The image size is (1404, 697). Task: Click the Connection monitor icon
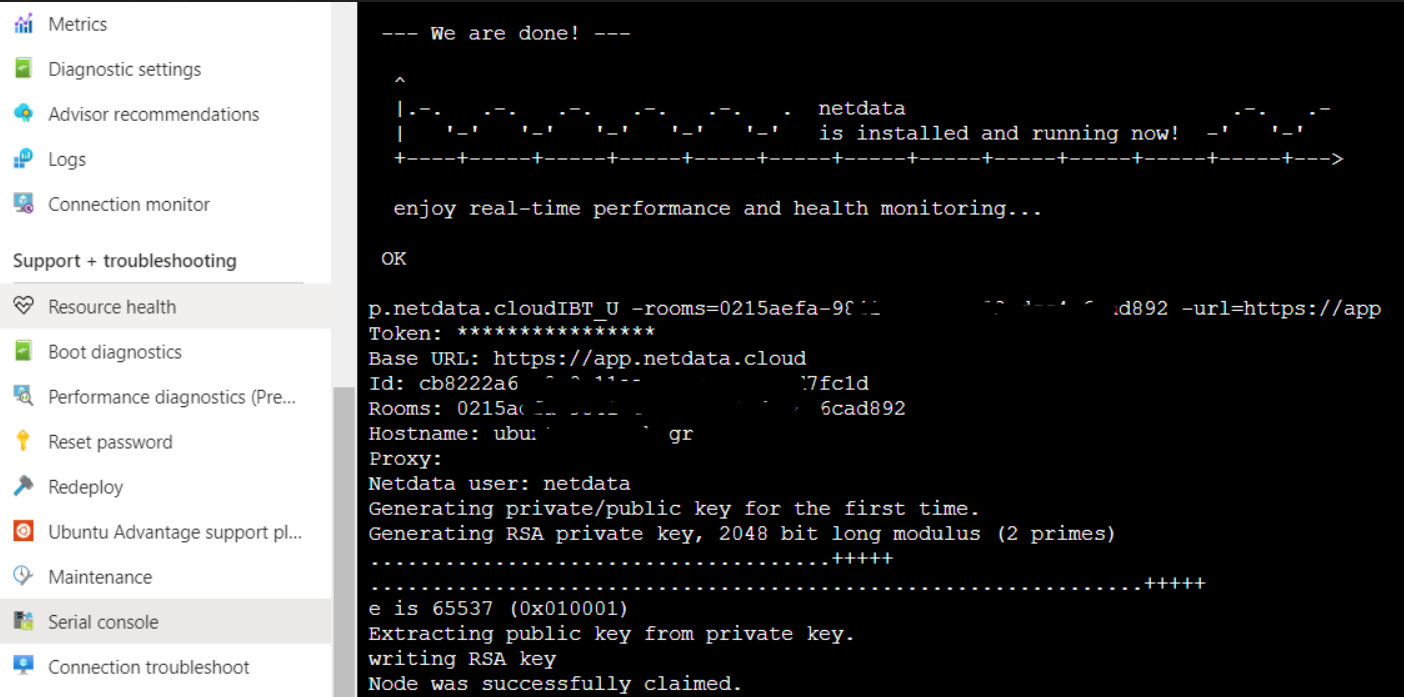pos(22,204)
